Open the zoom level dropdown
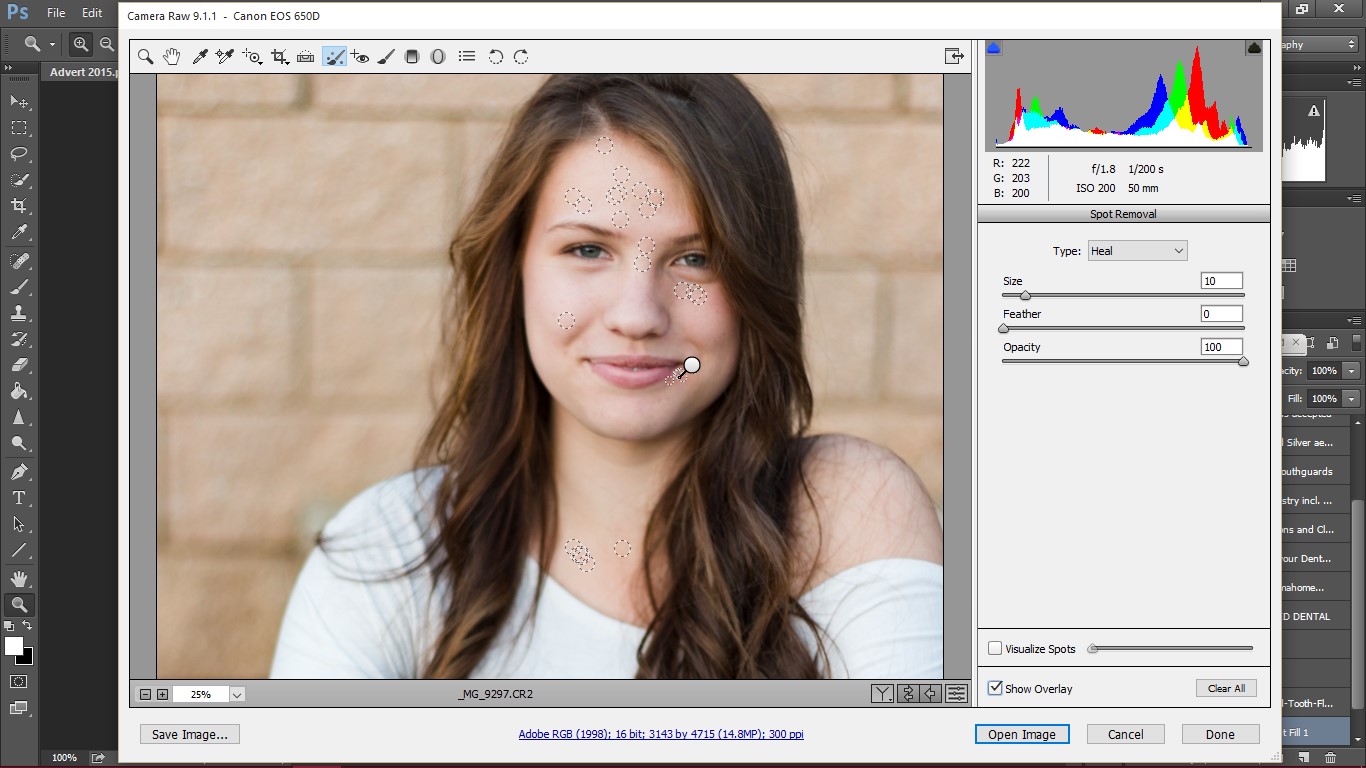This screenshot has width=1366, height=768. click(237, 694)
